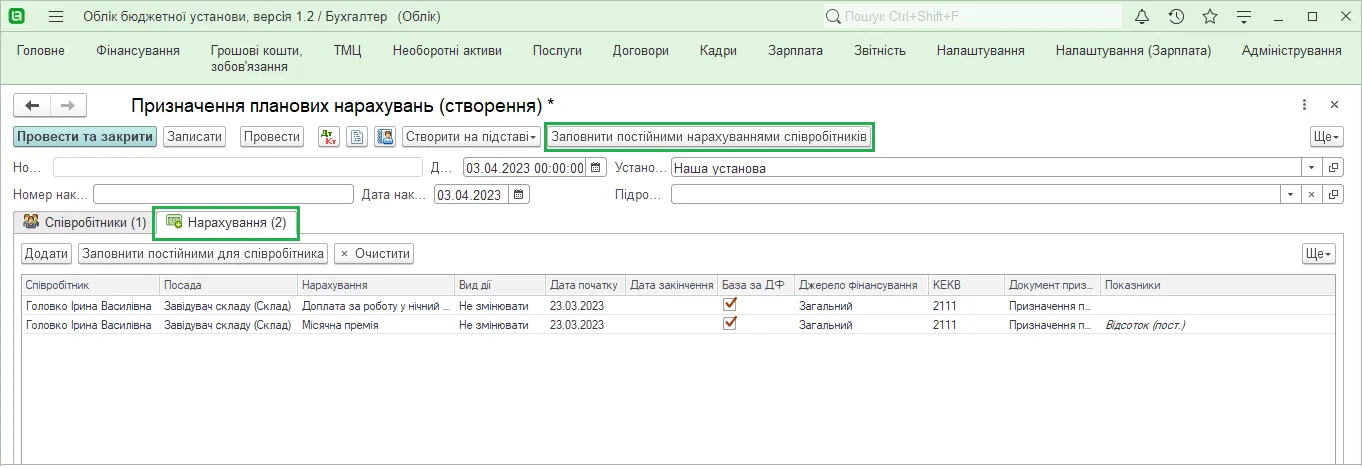This screenshot has height=468, width=1362.
Task: Open the table's Ще dropdown
Action: click(1319, 254)
